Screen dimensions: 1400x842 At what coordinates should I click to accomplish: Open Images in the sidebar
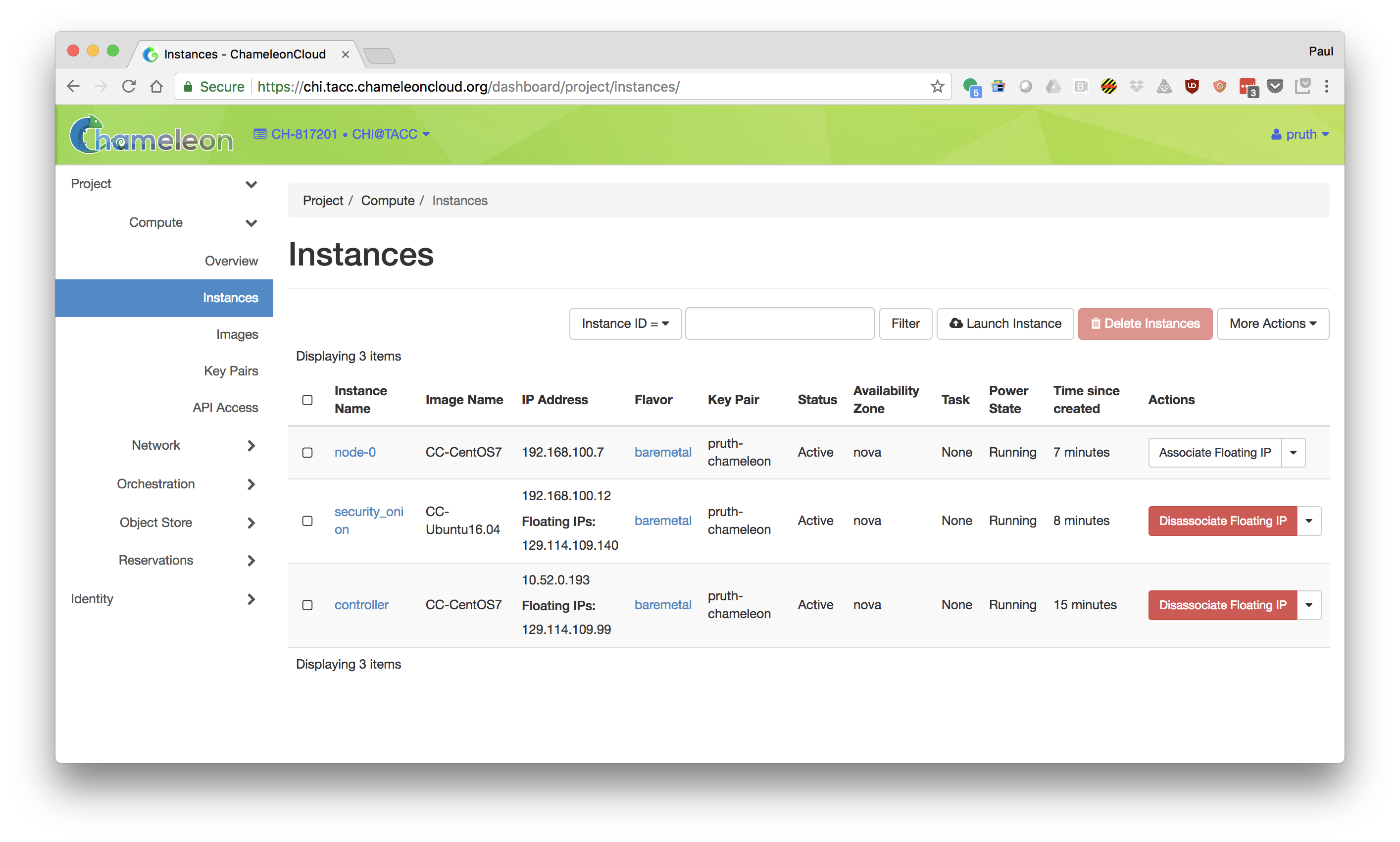click(237, 334)
